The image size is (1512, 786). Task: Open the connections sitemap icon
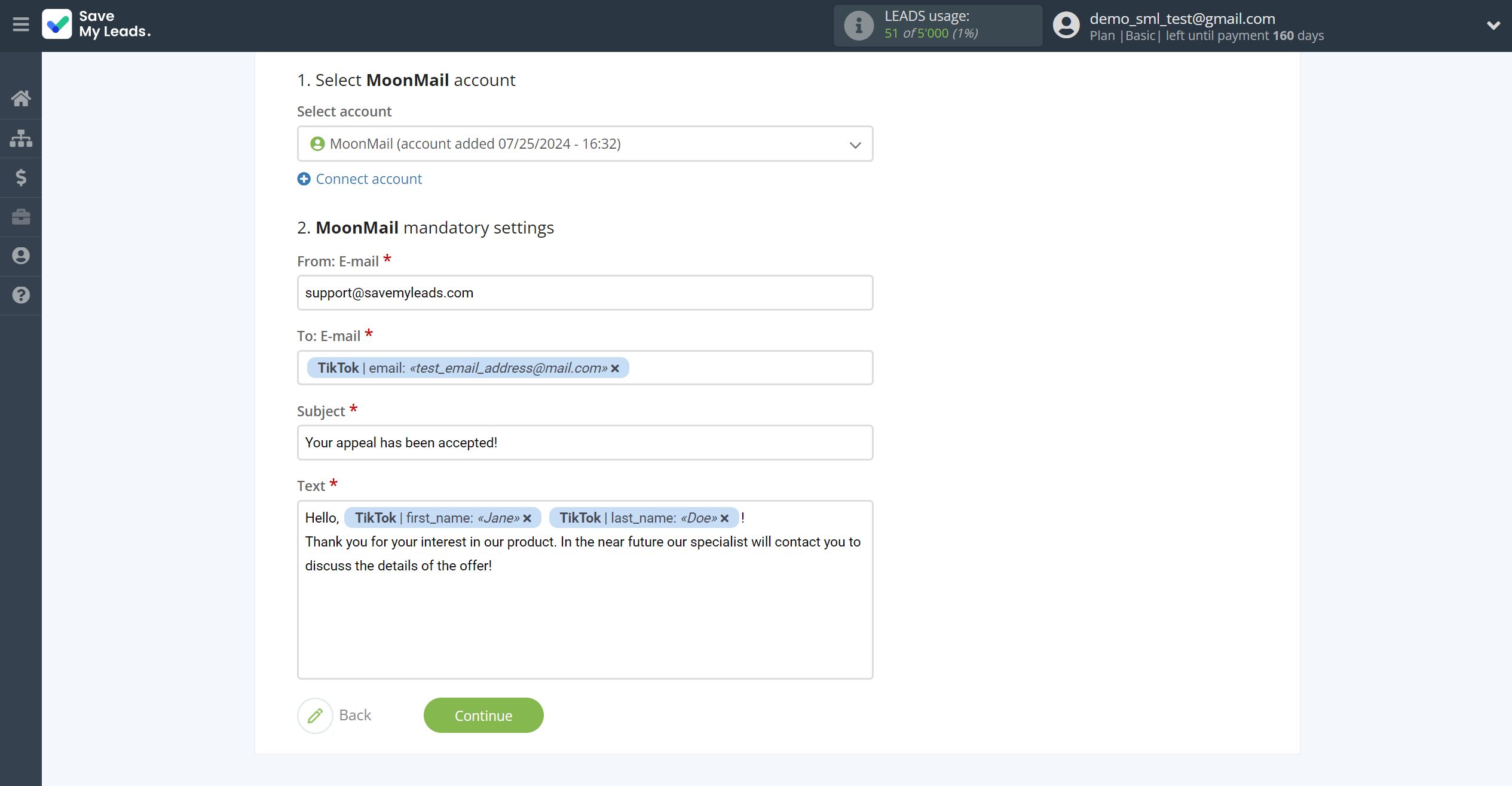[x=21, y=138]
